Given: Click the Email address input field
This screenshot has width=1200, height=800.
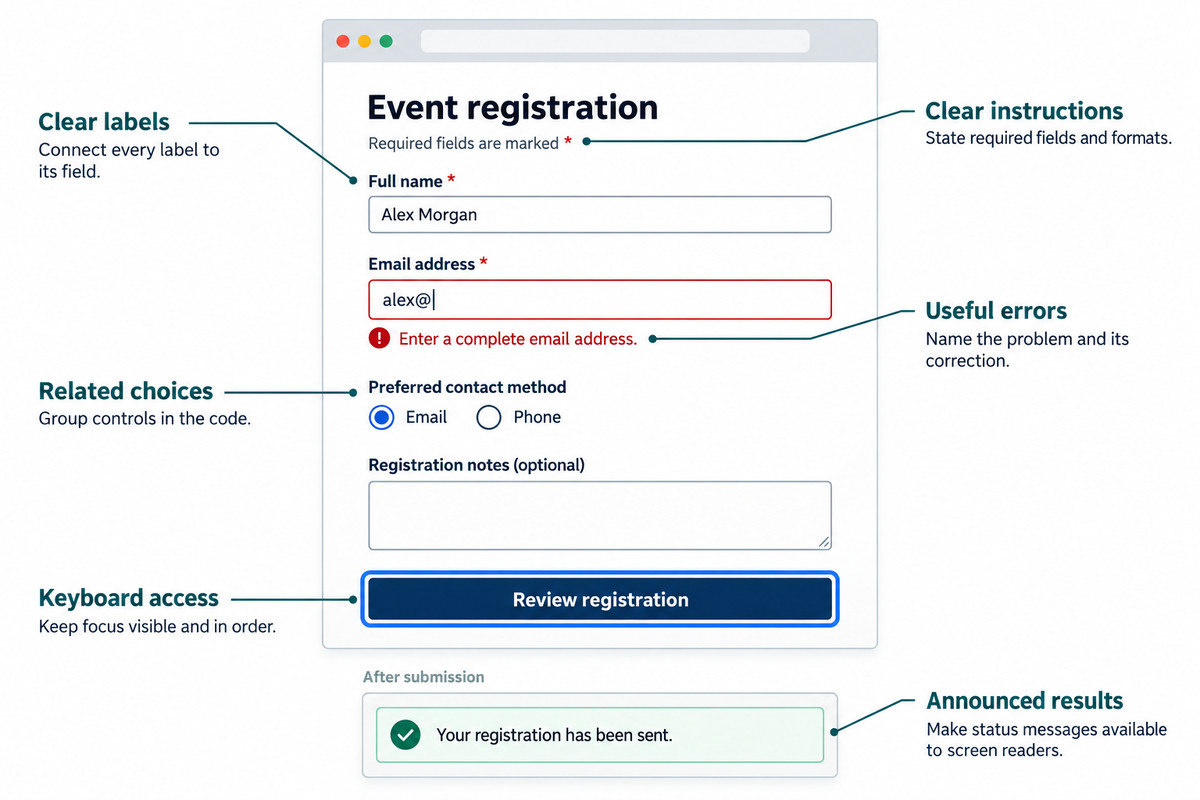Looking at the screenshot, I should tap(600, 299).
